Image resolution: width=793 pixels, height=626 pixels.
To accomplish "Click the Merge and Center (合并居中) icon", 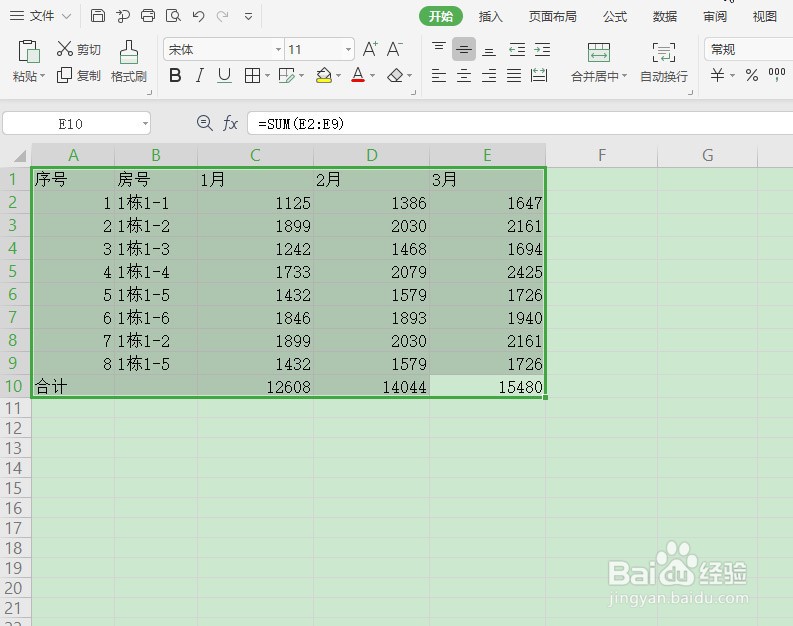I will coord(599,53).
